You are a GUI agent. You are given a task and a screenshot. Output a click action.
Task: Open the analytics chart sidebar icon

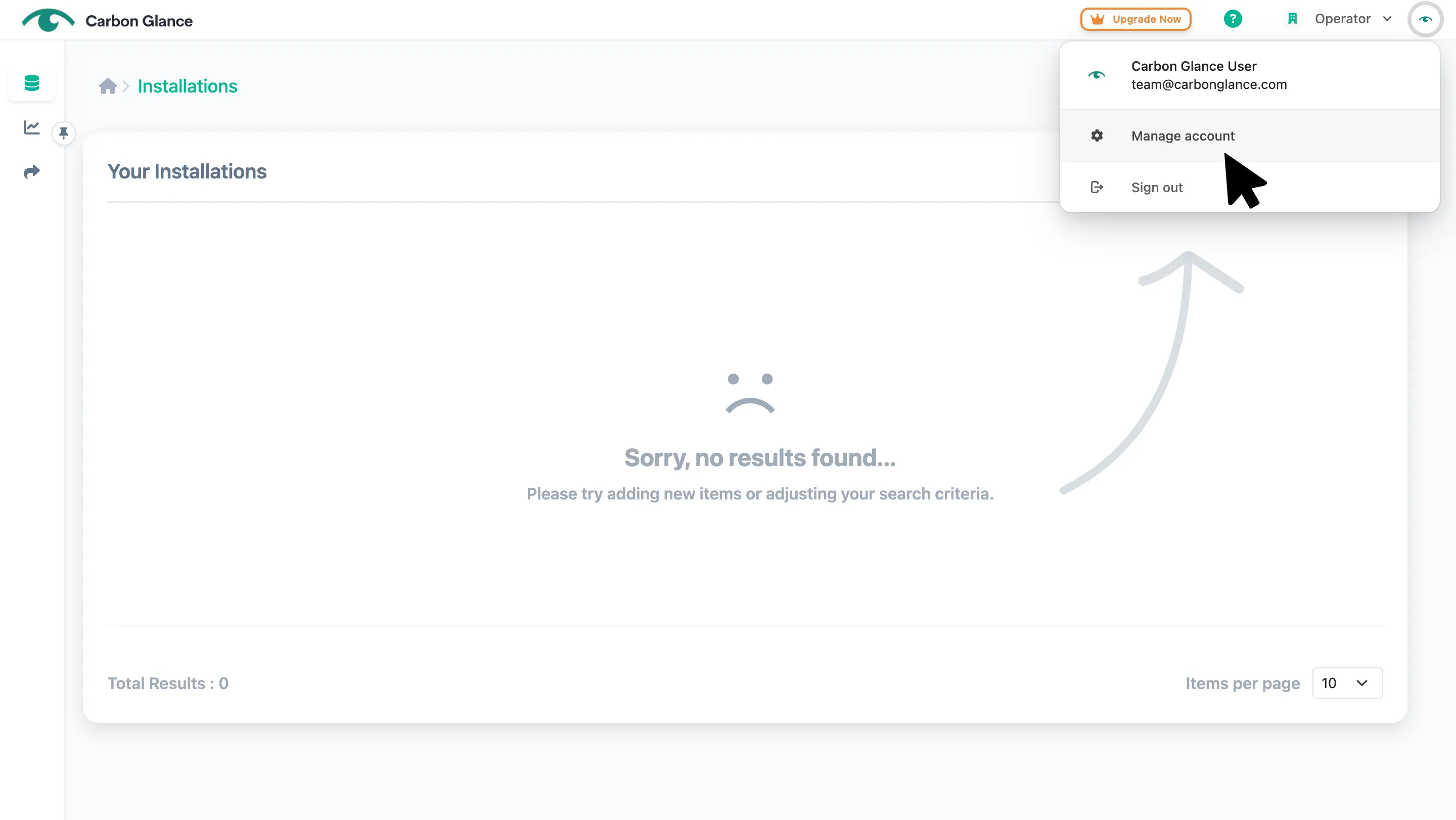point(32,128)
